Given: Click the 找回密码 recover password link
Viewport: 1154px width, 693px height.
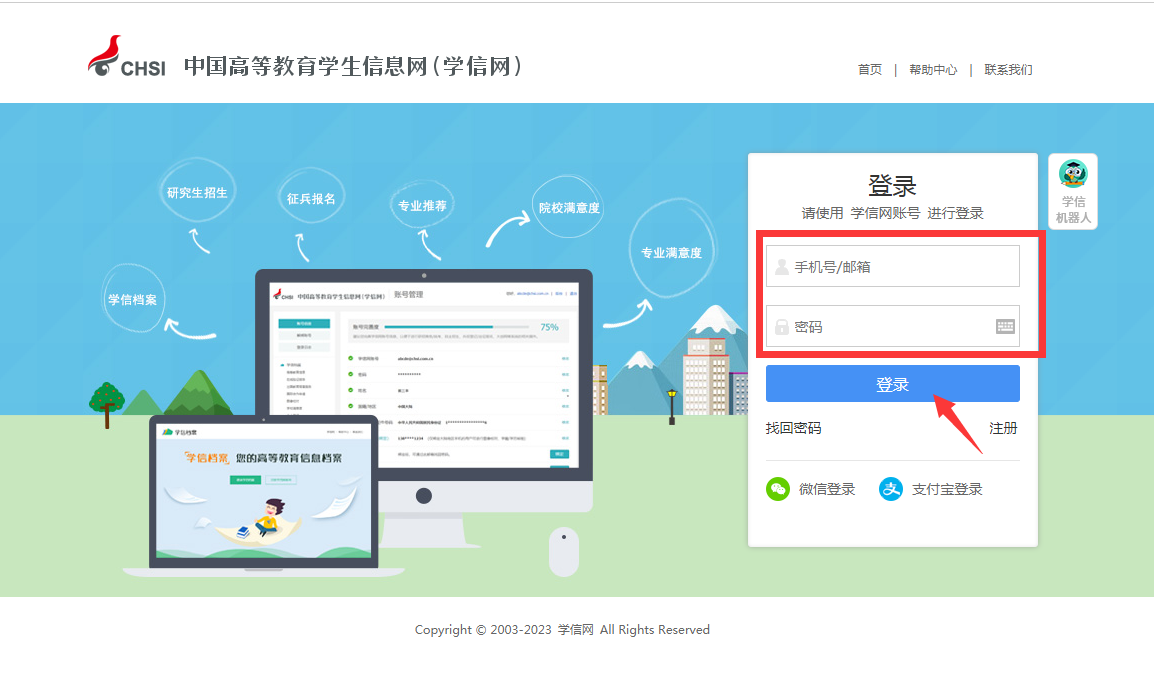Looking at the screenshot, I should (x=793, y=428).
